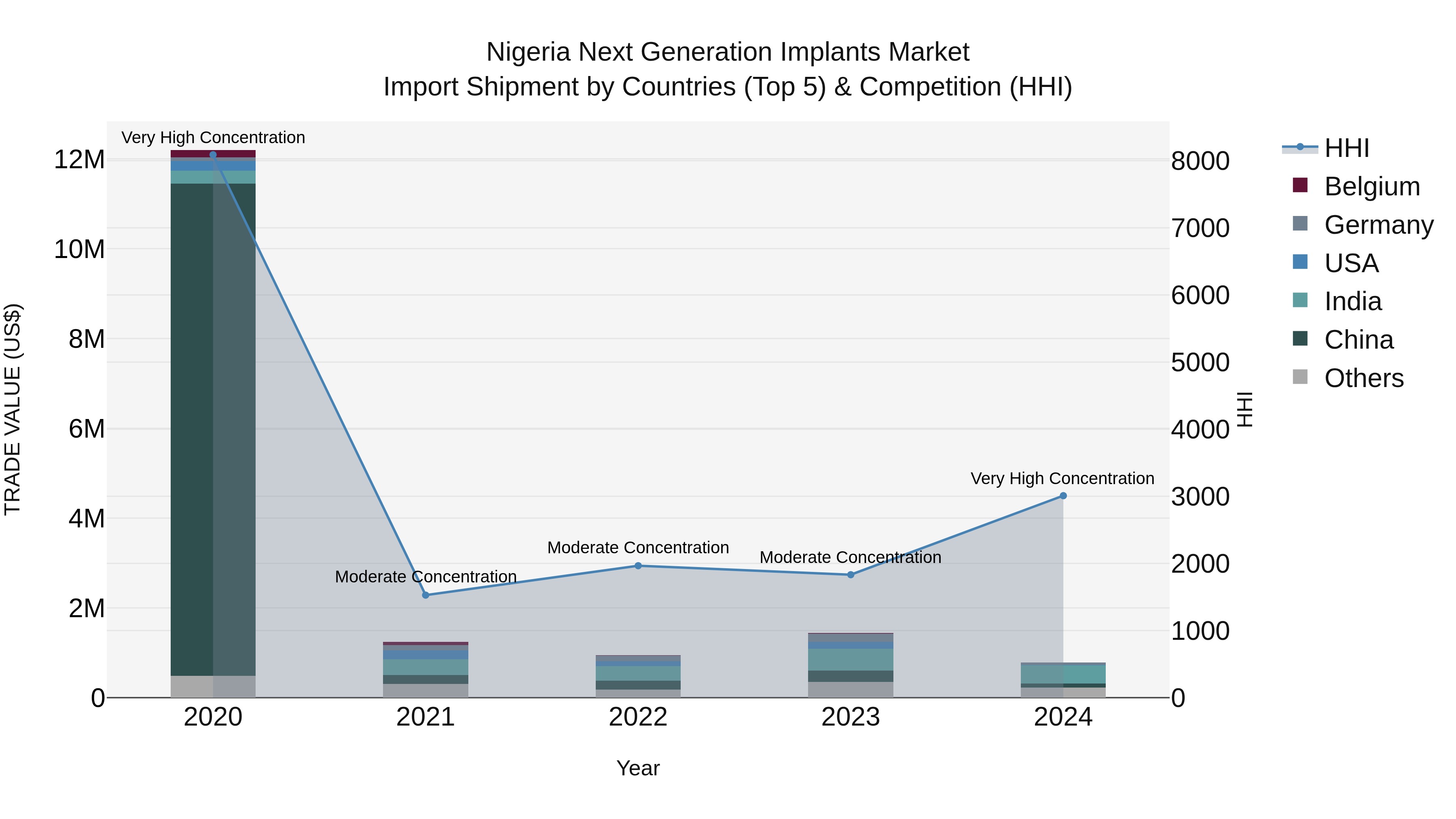Click the 6M left axis tick label
This screenshot has height=819, width=1456.
pyautogui.click(x=87, y=429)
